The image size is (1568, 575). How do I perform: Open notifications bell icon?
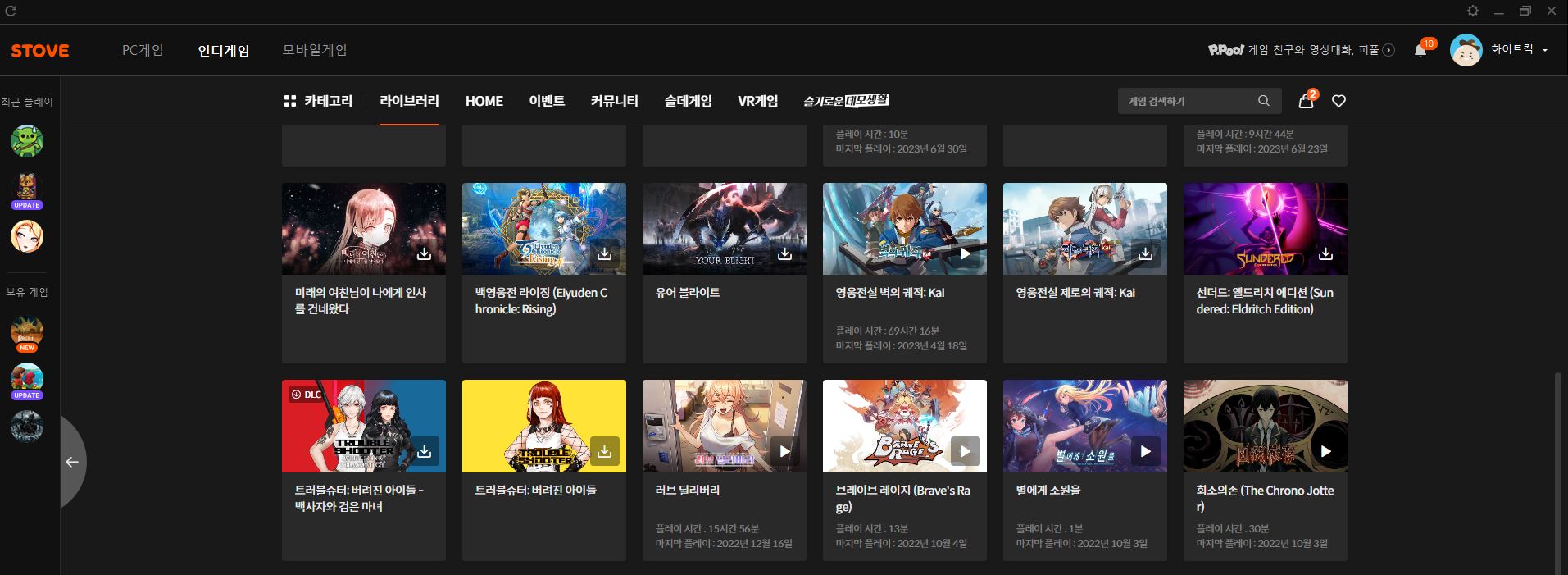click(1420, 51)
